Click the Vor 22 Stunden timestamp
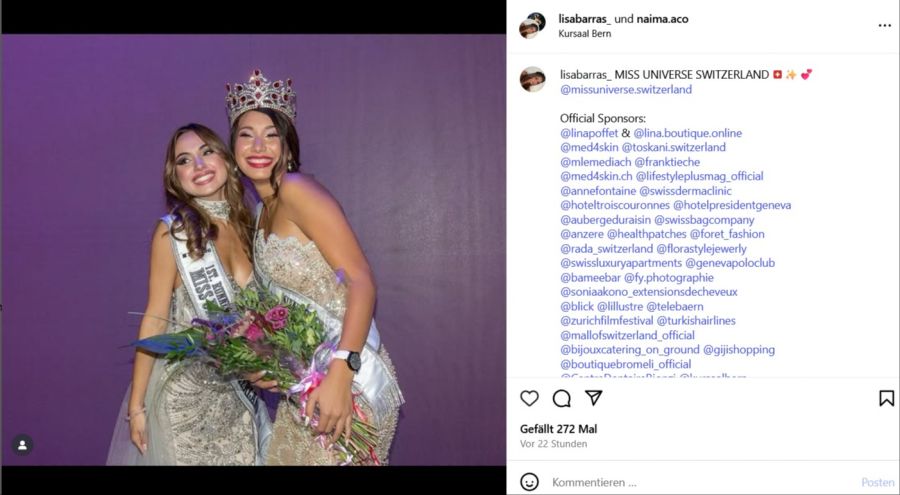The height and width of the screenshot is (495, 900). [553, 444]
